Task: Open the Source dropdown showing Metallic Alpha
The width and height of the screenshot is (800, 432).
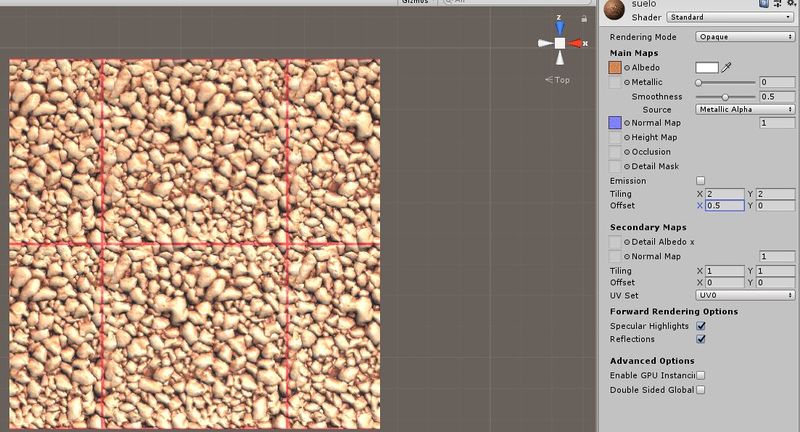Action: coord(745,109)
